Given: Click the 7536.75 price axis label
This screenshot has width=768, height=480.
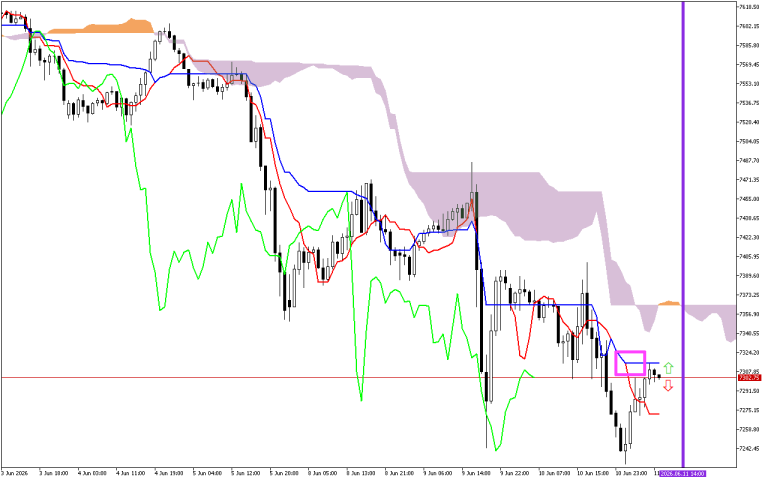Looking at the screenshot, I should pos(749,103).
